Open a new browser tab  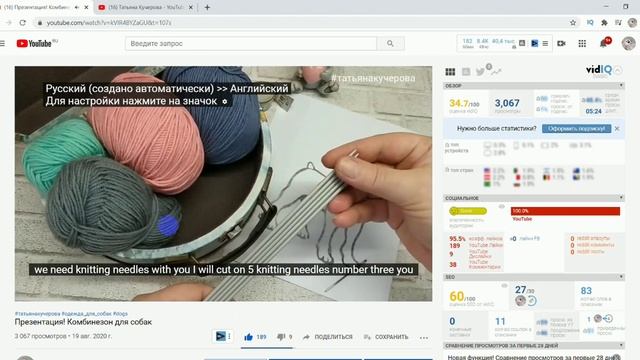coord(207,7)
